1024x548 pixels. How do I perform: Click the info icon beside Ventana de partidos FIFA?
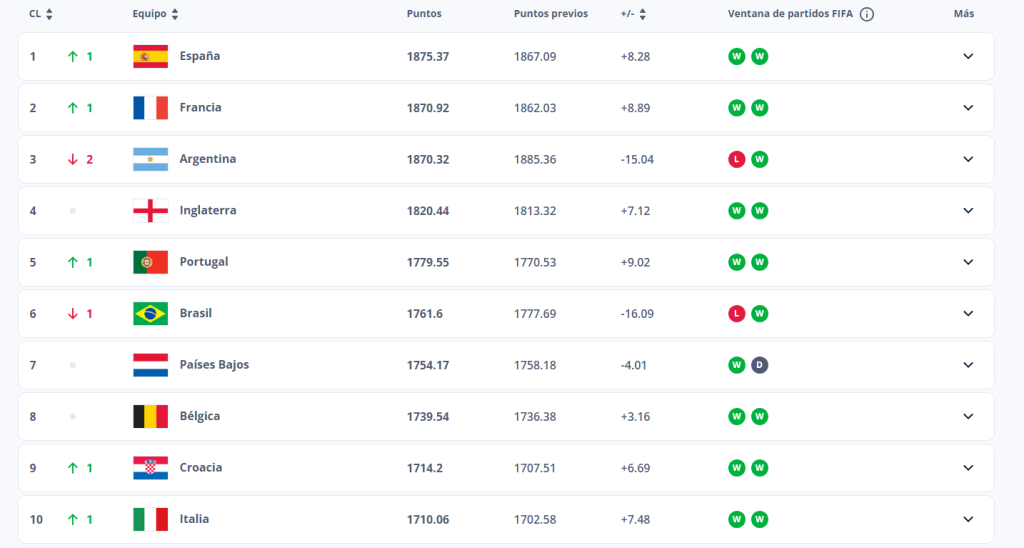[867, 15]
